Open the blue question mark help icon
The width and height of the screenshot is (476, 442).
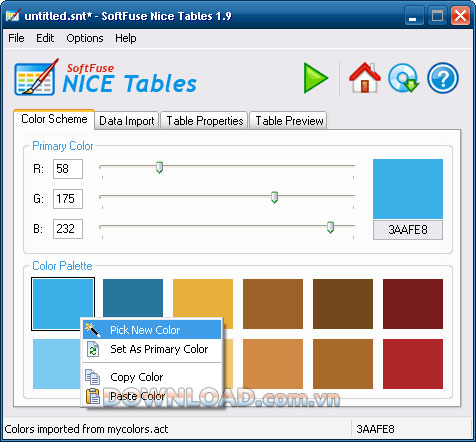[443, 78]
